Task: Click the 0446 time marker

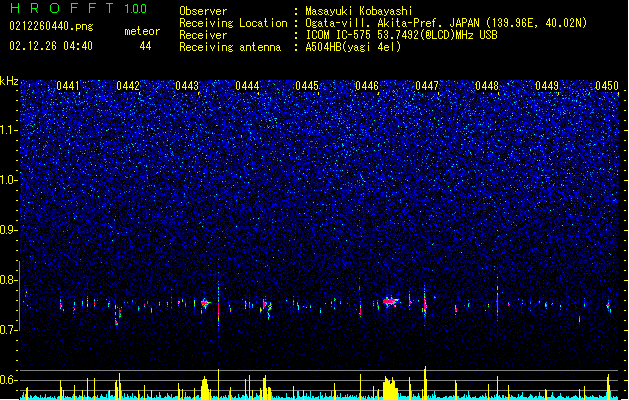Action: [367, 86]
